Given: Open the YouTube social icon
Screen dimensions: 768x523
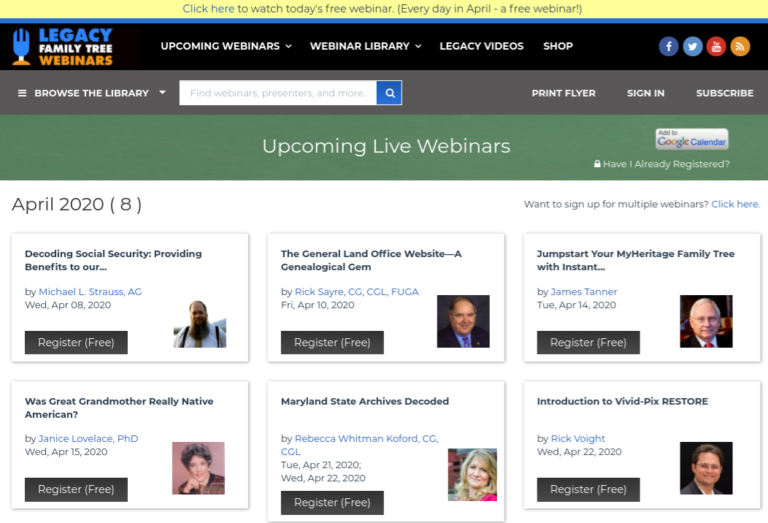Looking at the screenshot, I should pos(716,46).
